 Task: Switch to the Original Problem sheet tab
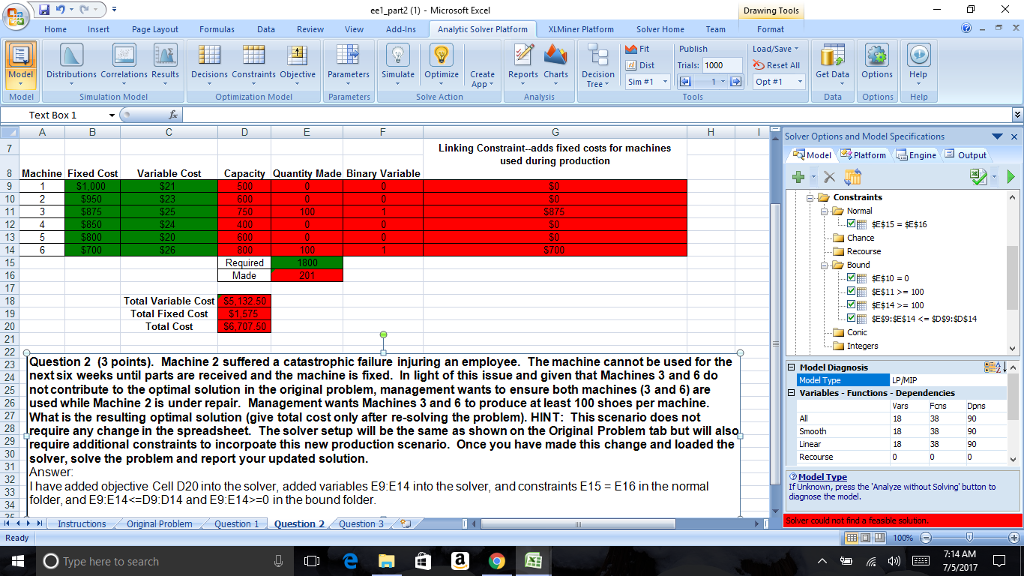[x=160, y=523]
